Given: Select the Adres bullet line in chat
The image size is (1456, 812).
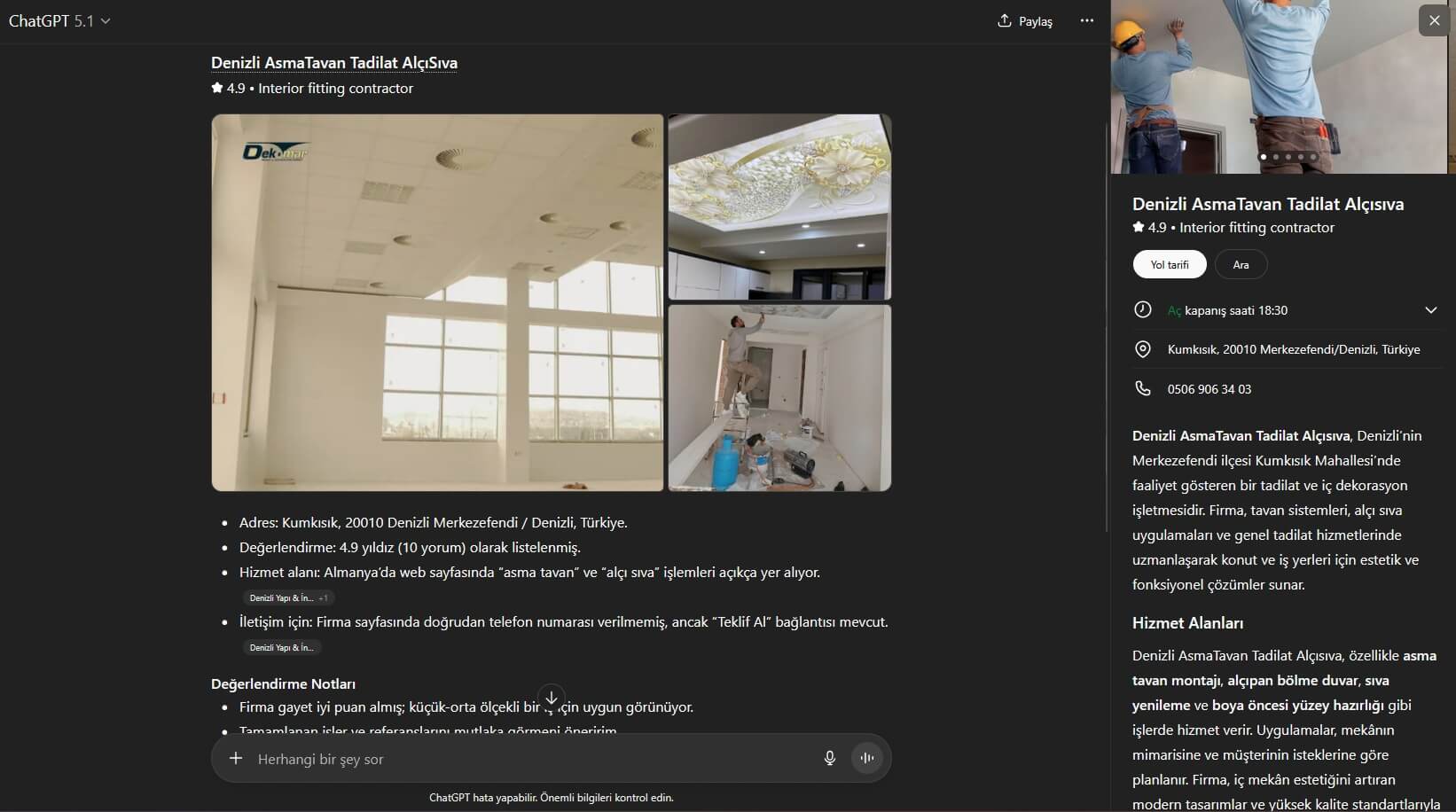Looking at the screenshot, I should tap(434, 523).
